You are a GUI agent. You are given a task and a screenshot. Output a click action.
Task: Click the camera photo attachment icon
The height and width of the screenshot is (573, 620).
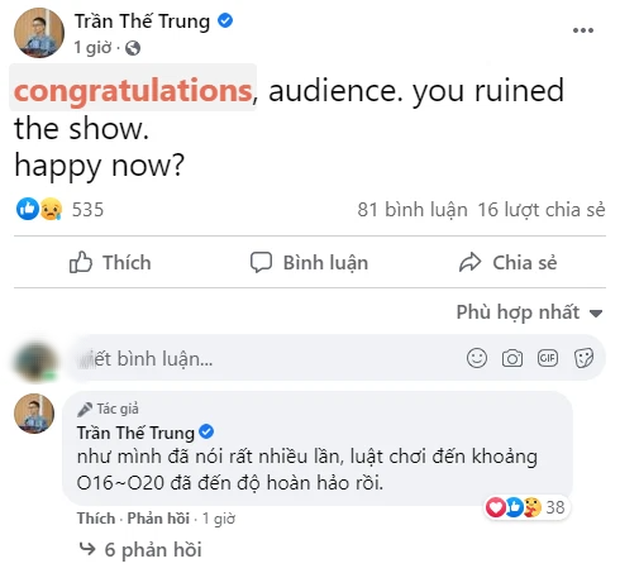(x=513, y=357)
